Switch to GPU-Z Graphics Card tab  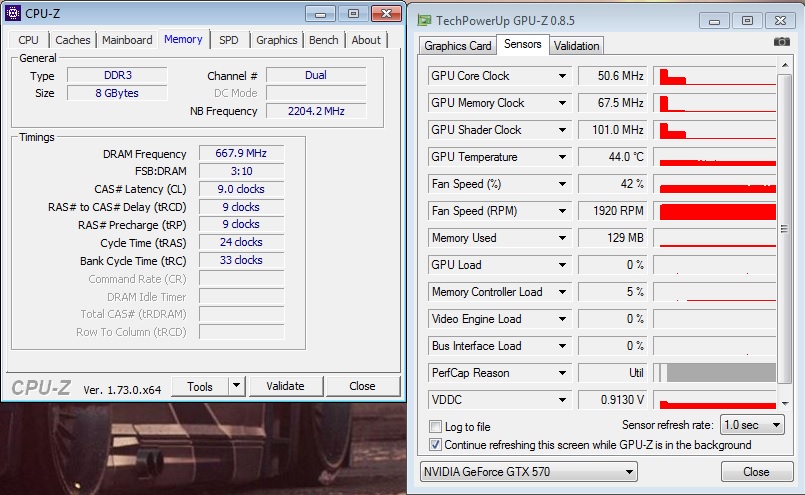pyautogui.click(x=457, y=46)
